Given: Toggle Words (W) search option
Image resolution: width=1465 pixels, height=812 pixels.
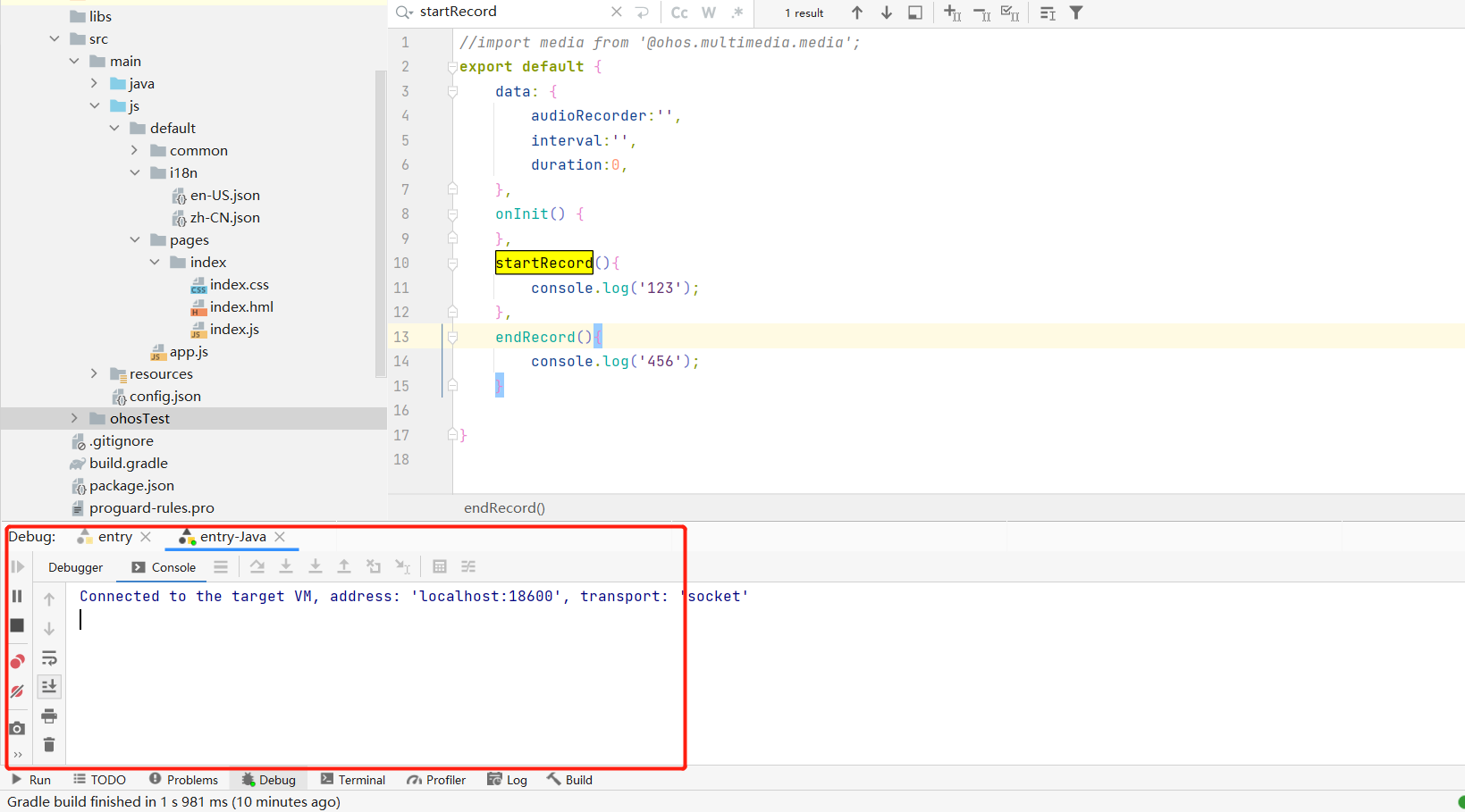Looking at the screenshot, I should (709, 13).
